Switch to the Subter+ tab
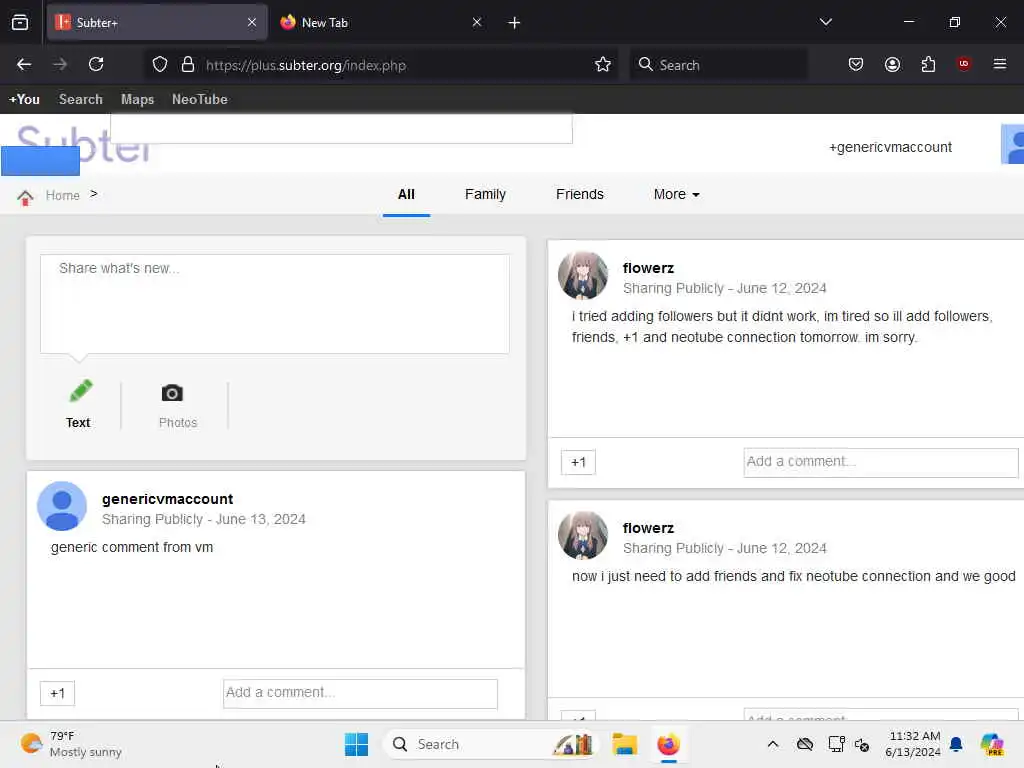Viewport: 1024px width, 768px height. coord(157,22)
